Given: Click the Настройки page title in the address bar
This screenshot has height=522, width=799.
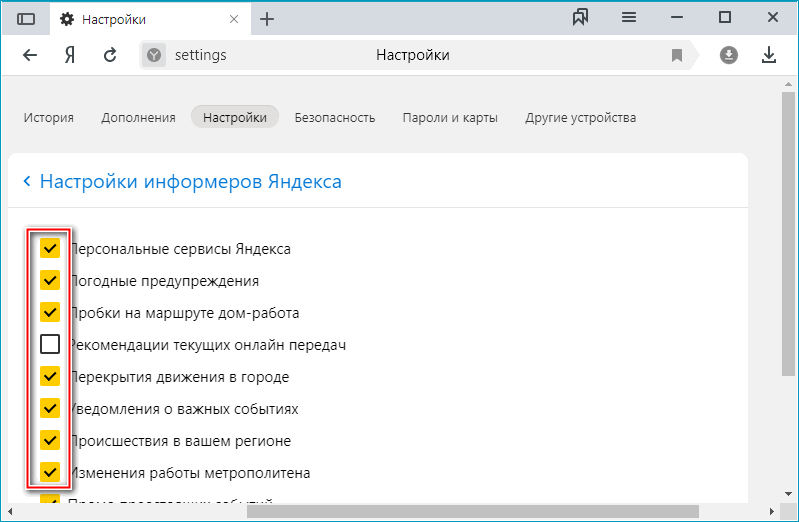Looking at the screenshot, I should [413, 55].
